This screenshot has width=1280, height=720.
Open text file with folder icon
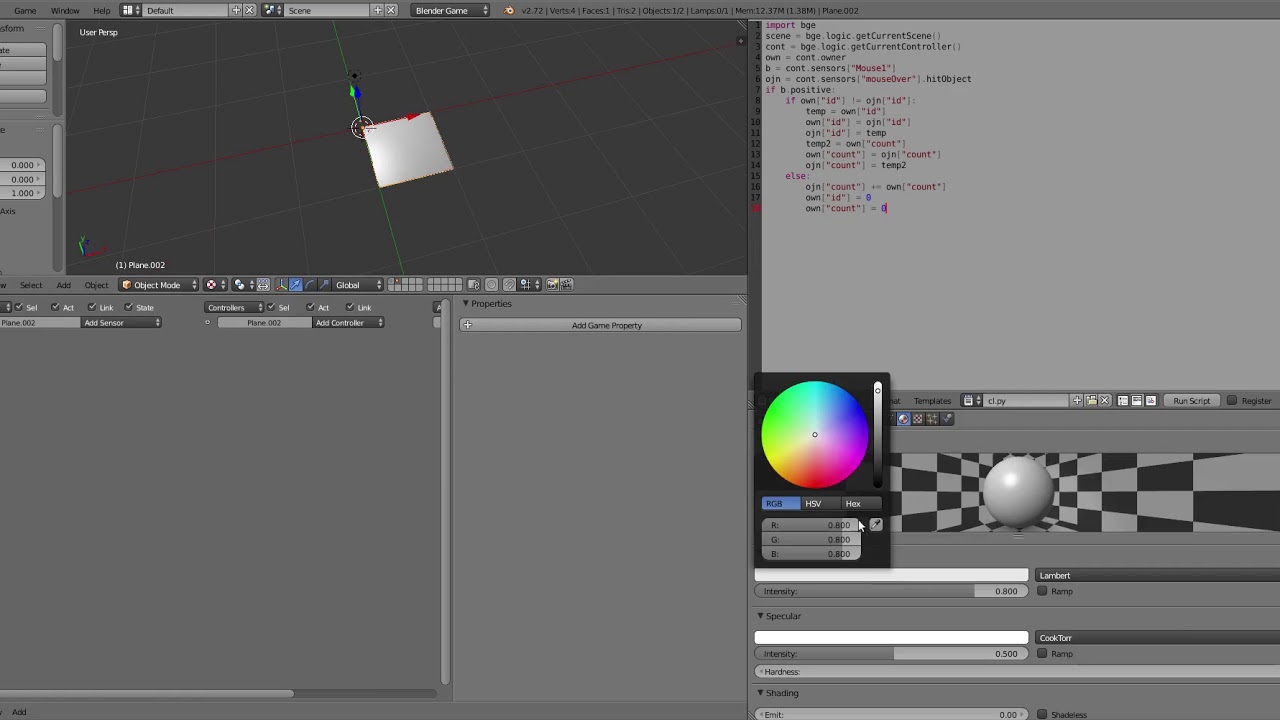1091,401
